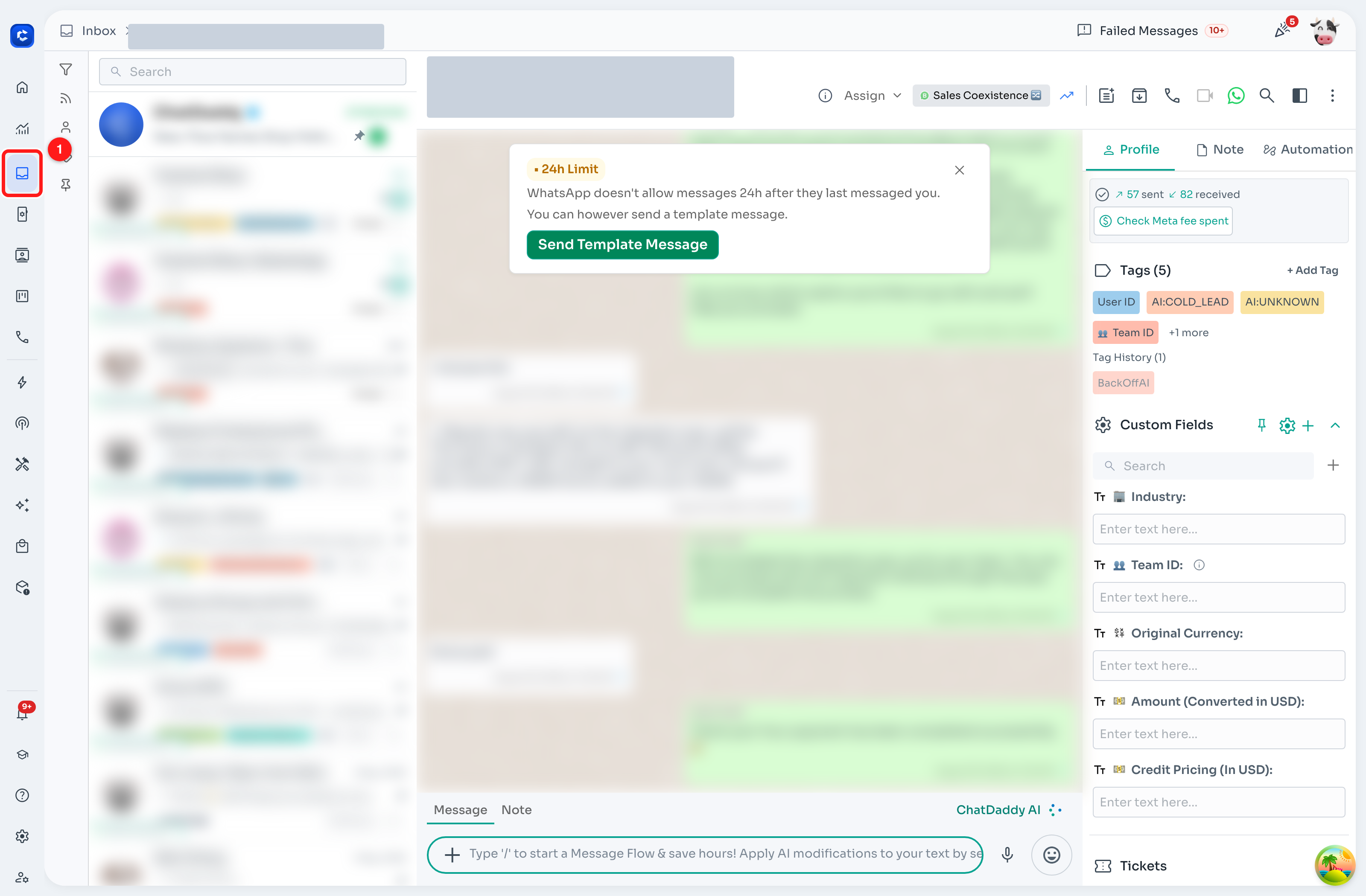This screenshot has height=896, width=1366.
Task: Click the Team ID text field
Action: pyautogui.click(x=1218, y=597)
